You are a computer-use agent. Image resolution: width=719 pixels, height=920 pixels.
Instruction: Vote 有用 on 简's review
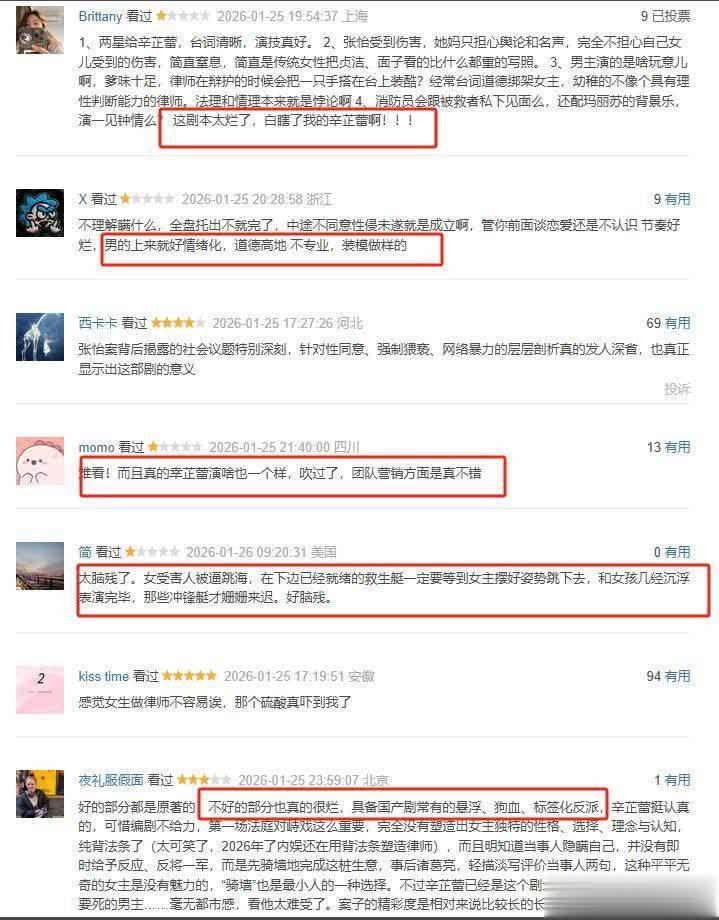[x=677, y=552]
